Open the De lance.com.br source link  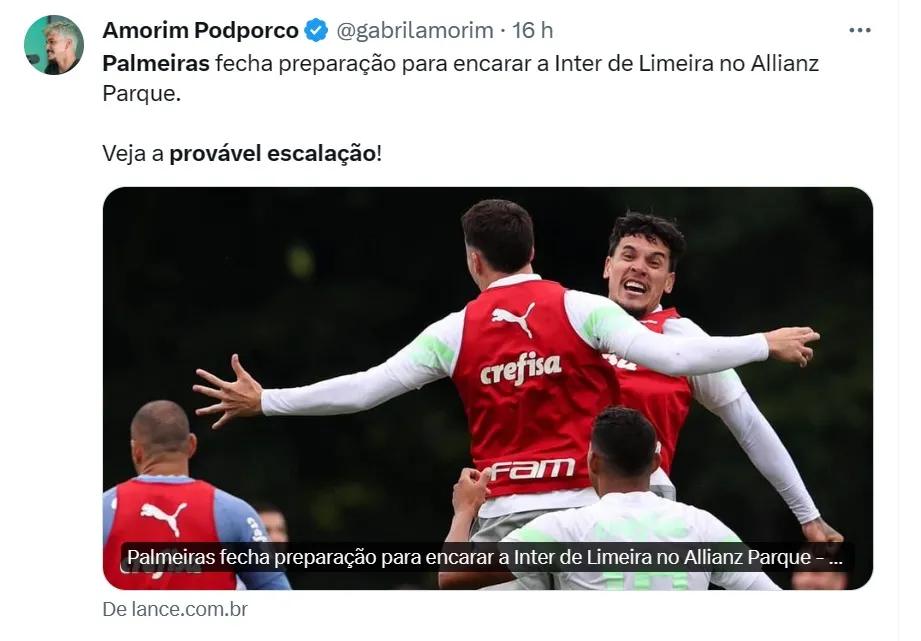point(175,609)
